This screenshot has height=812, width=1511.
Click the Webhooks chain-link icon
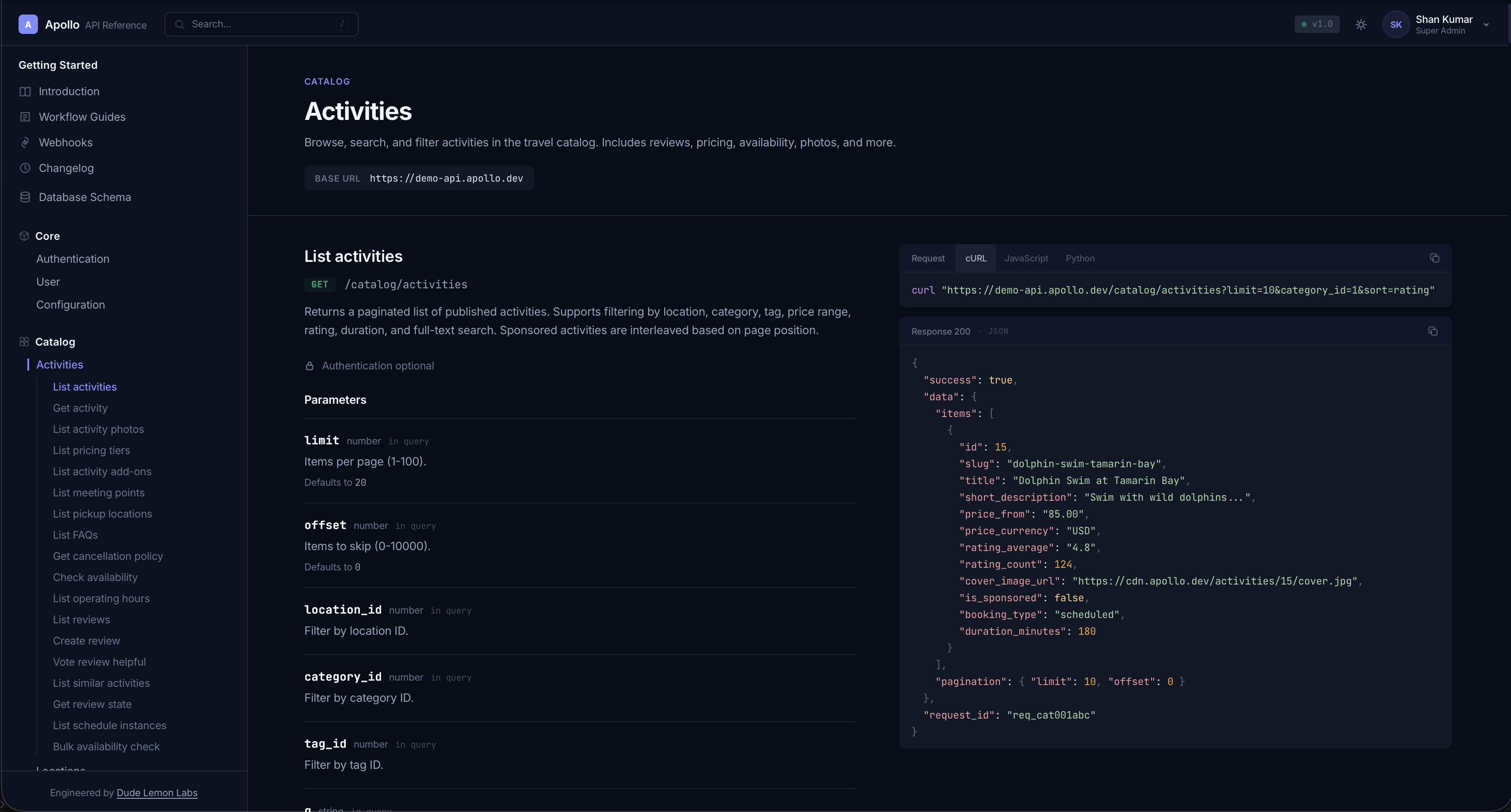pos(25,142)
